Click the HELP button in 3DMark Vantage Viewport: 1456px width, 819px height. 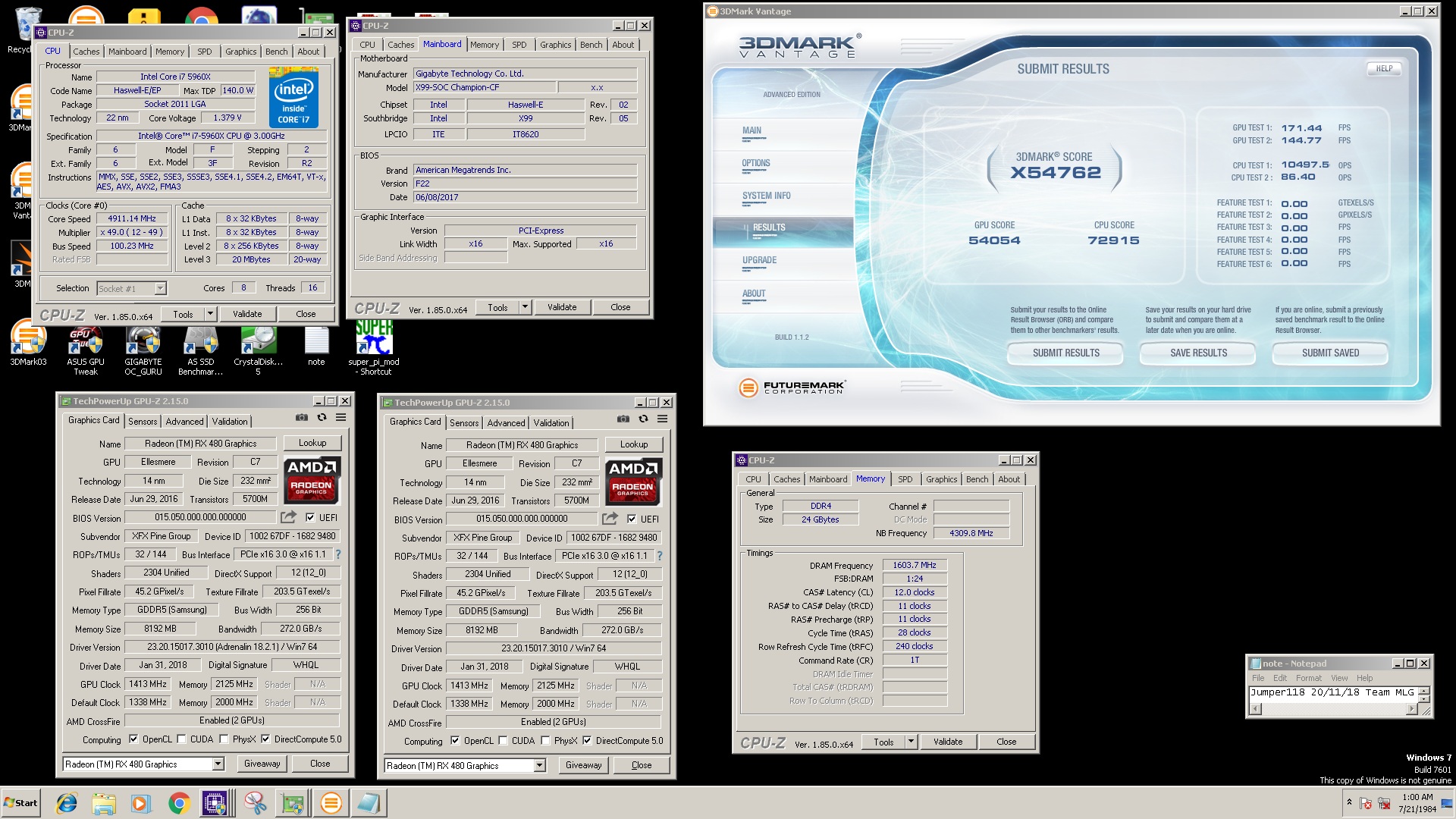pyautogui.click(x=1384, y=68)
